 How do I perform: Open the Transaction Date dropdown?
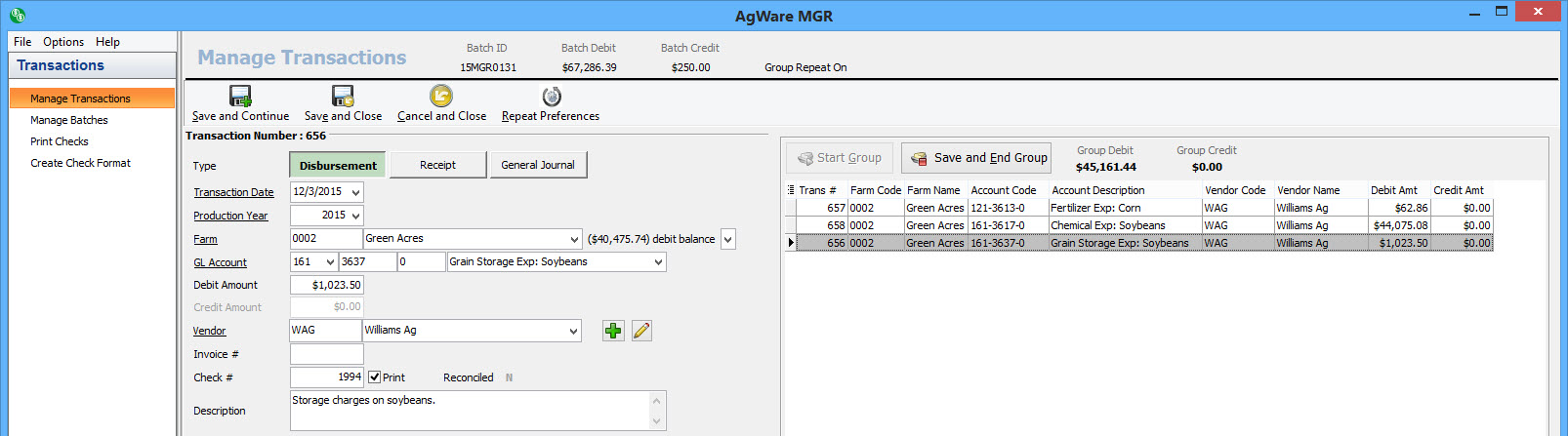[x=355, y=193]
